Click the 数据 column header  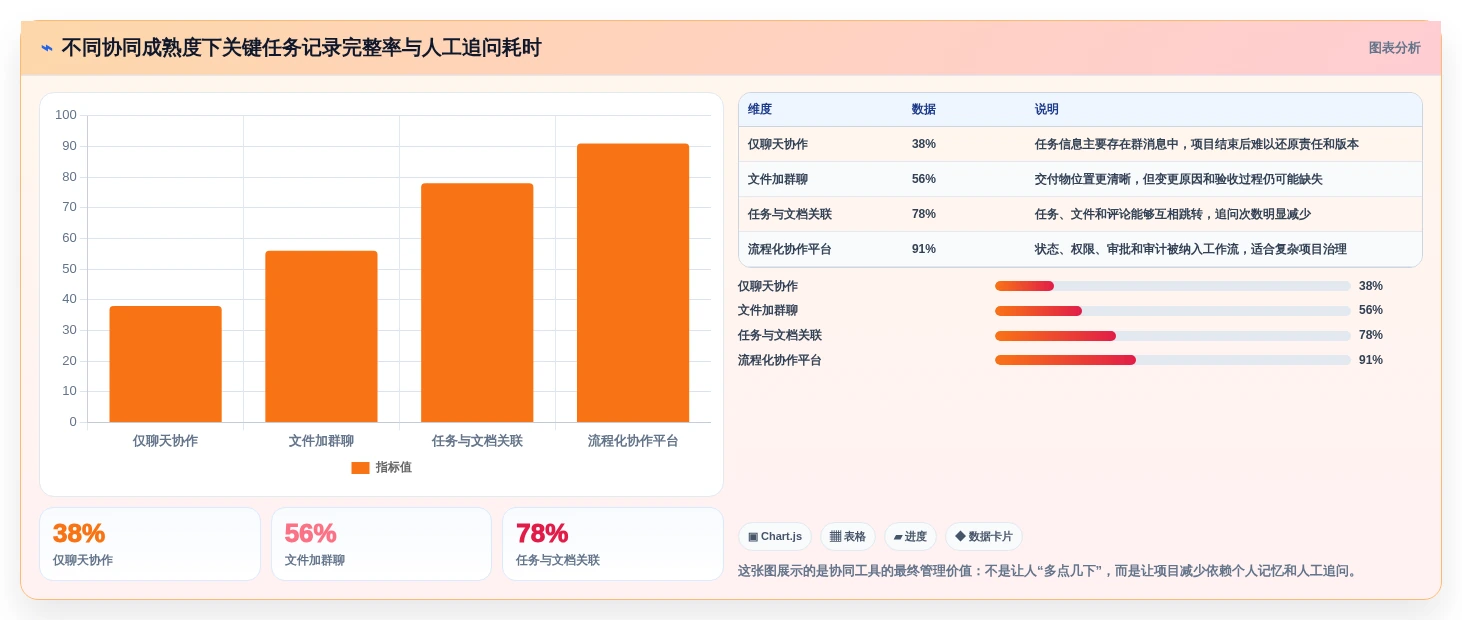924,110
